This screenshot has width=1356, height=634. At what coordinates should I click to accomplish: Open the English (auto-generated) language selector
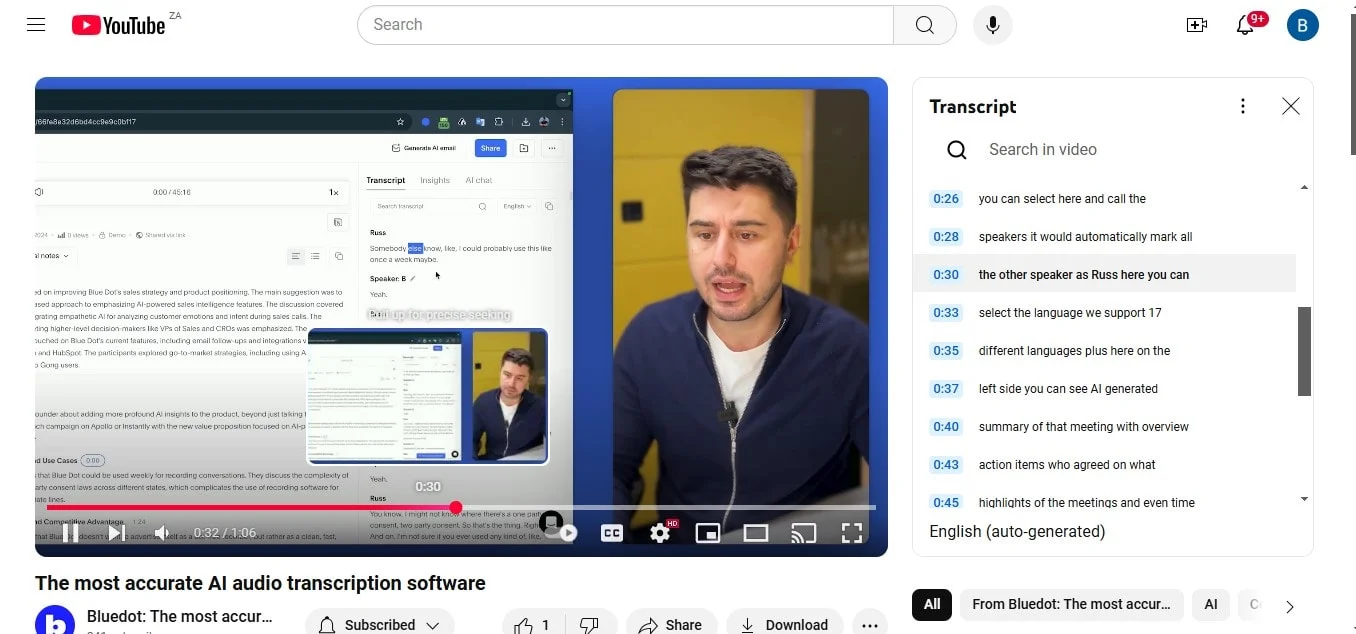pyautogui.click(x=1017, y=532)
